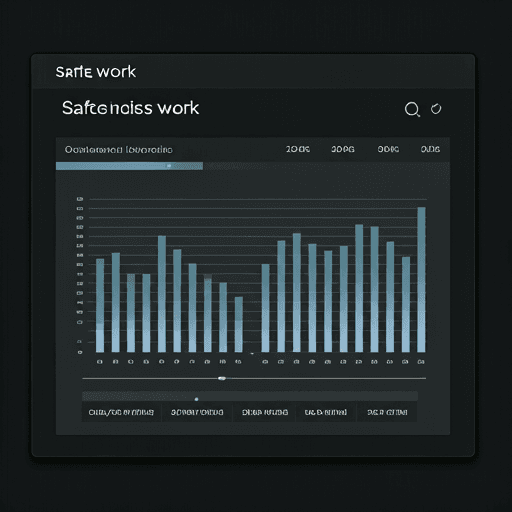Image resolution: width=512 pixels, height=512 pixels.
Task: Click the refresh icon beside the magnifier
Action: 436,109
